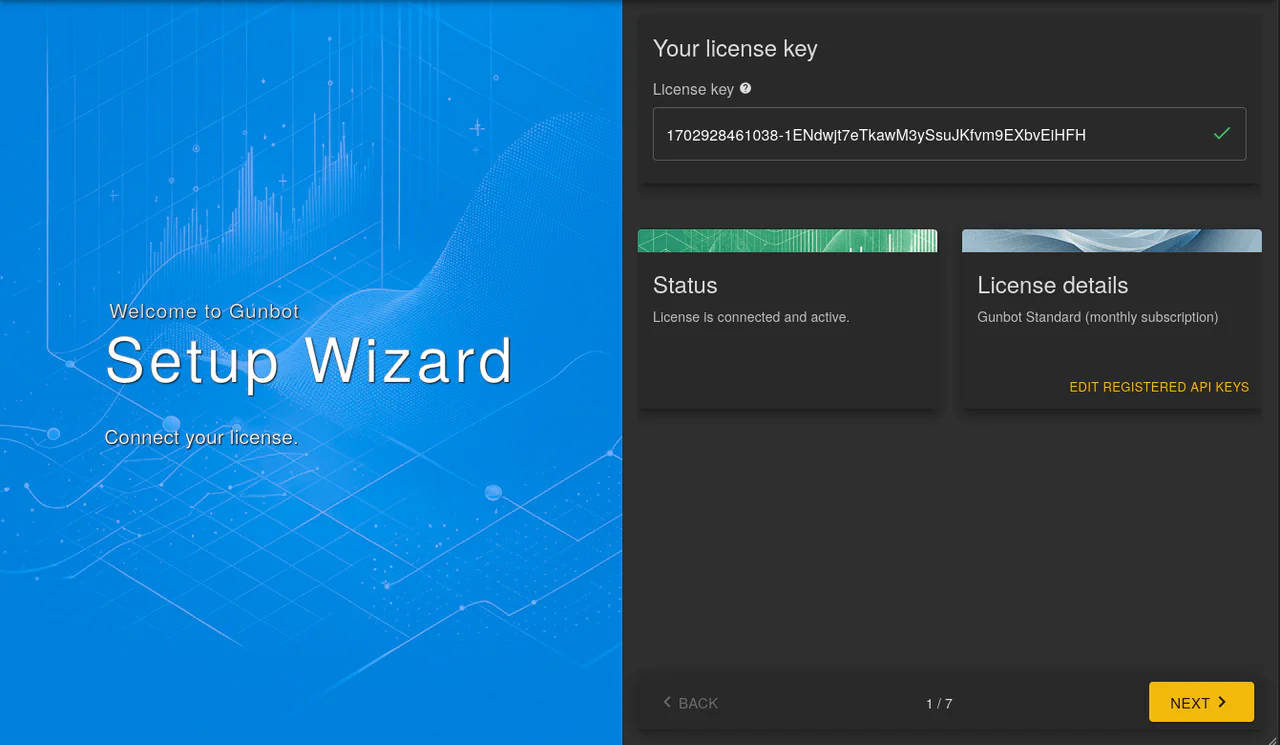Click the "Connect your license." subtitle
Viewport: 1280px width, 745px height.
[201, 438]
